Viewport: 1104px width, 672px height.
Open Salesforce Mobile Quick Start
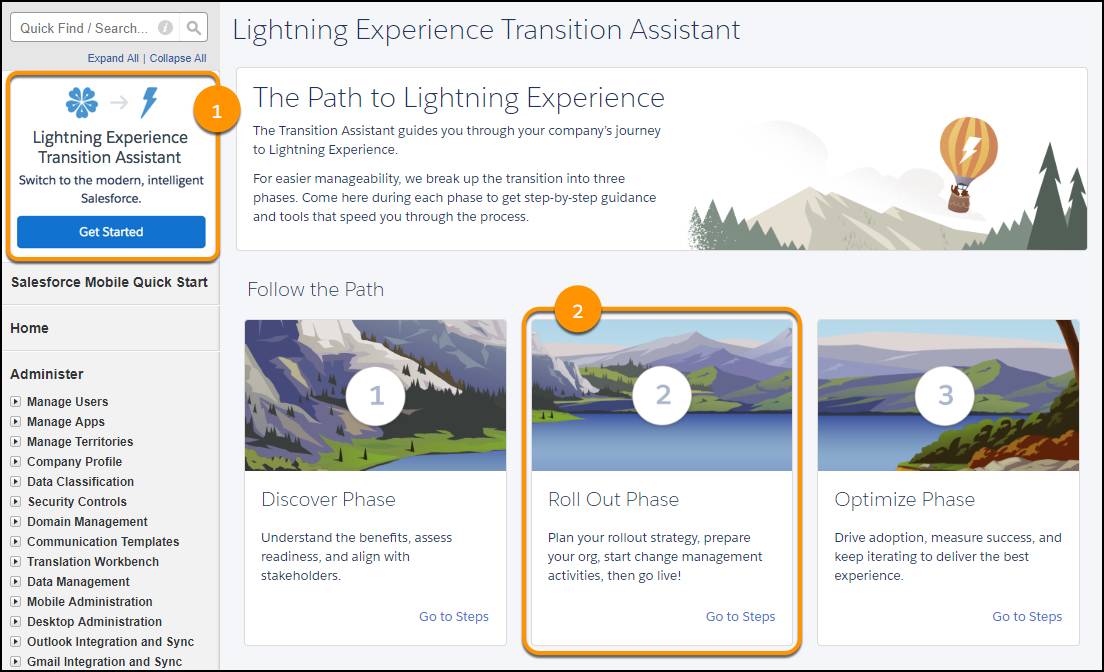coord(110,282)
